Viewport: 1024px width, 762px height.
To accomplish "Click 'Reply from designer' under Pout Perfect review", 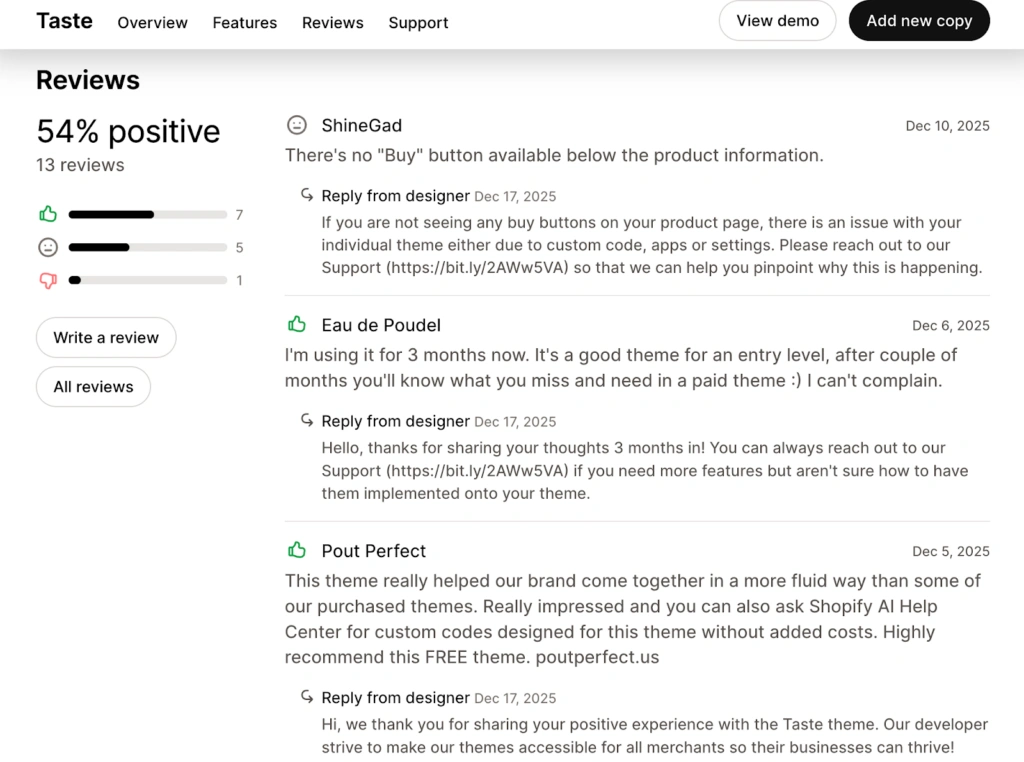I will 395,697.
